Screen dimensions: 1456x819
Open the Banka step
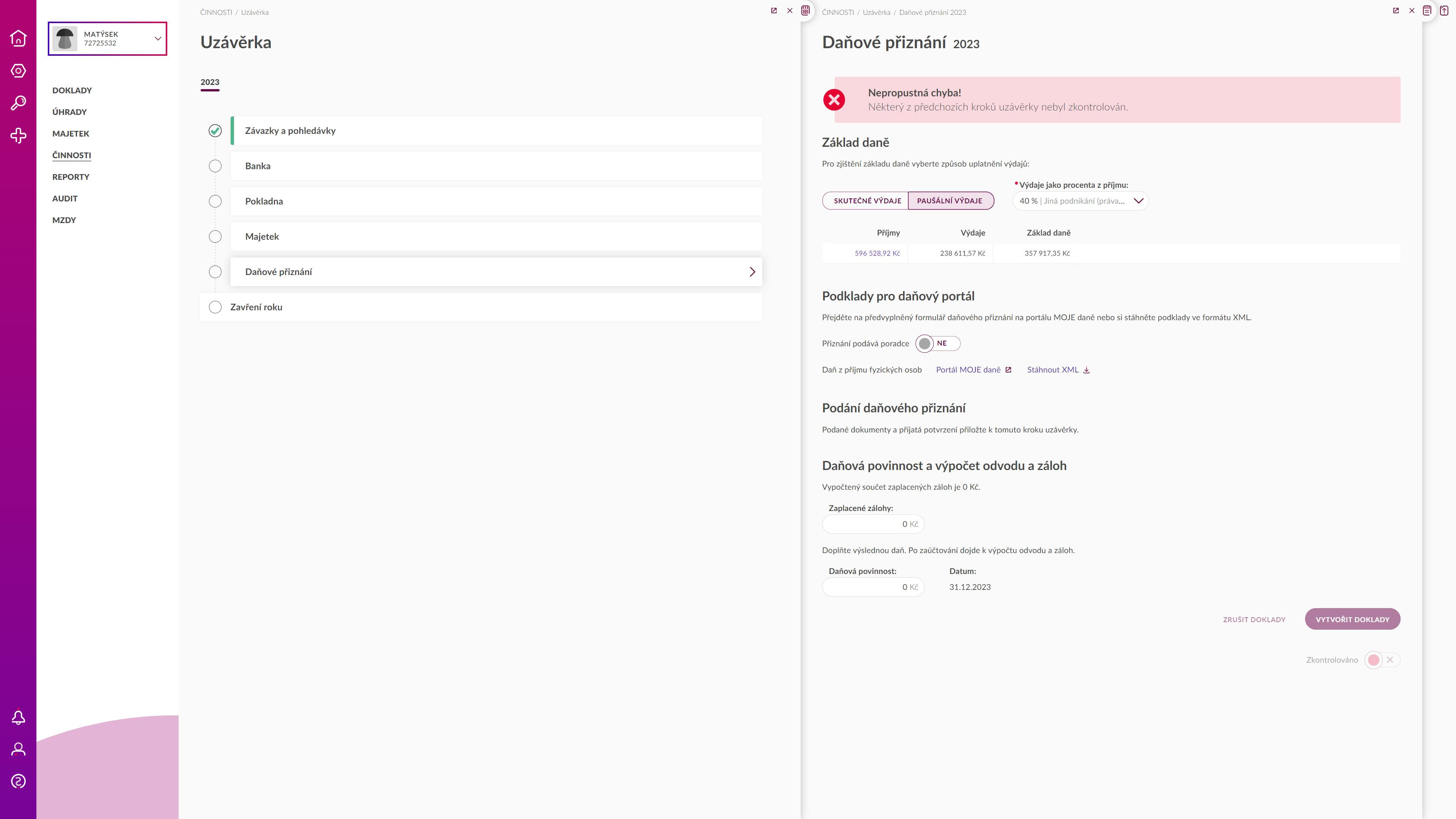tap(496, 166)
